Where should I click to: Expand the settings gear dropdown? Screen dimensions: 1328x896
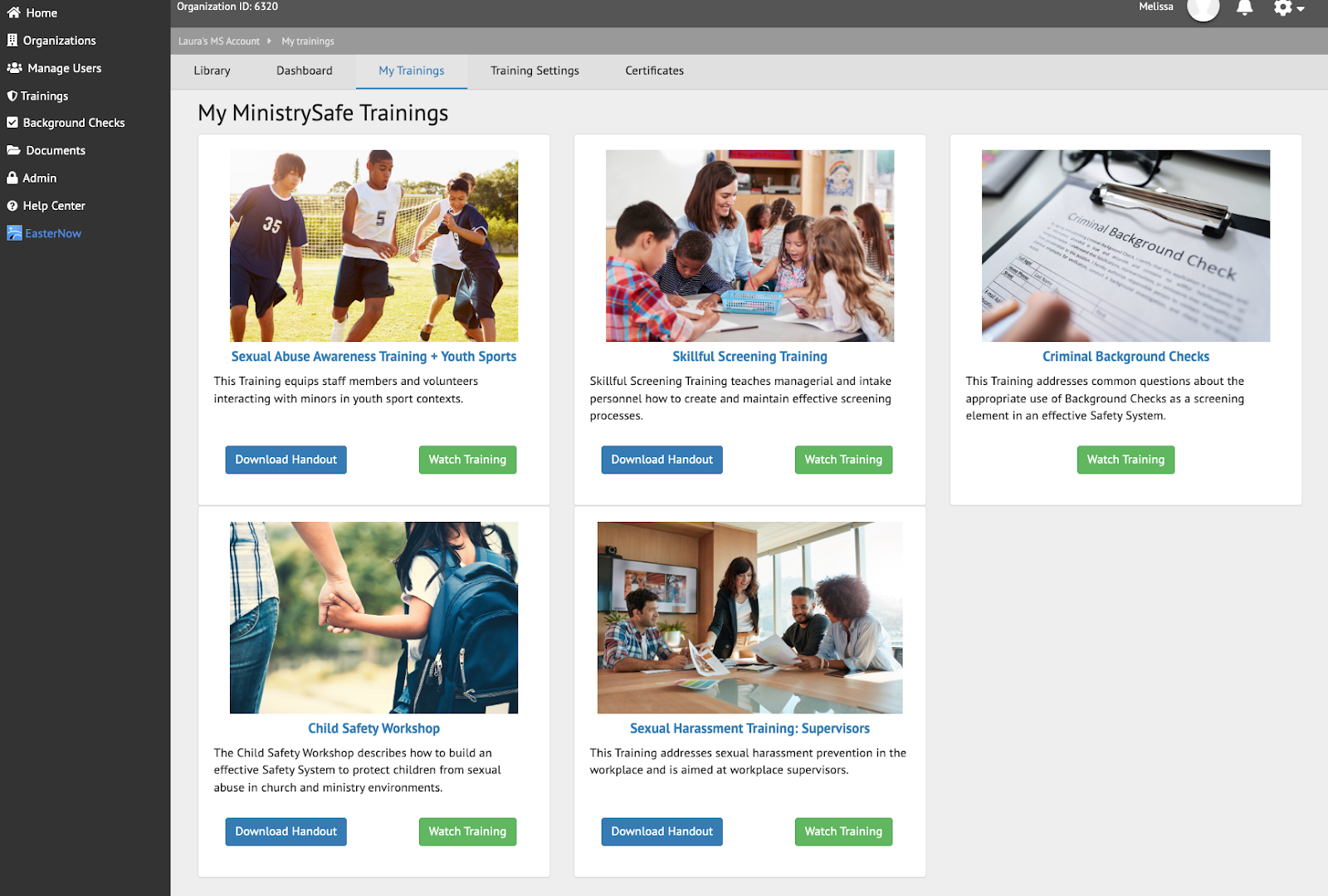(x=1287, y=8)
